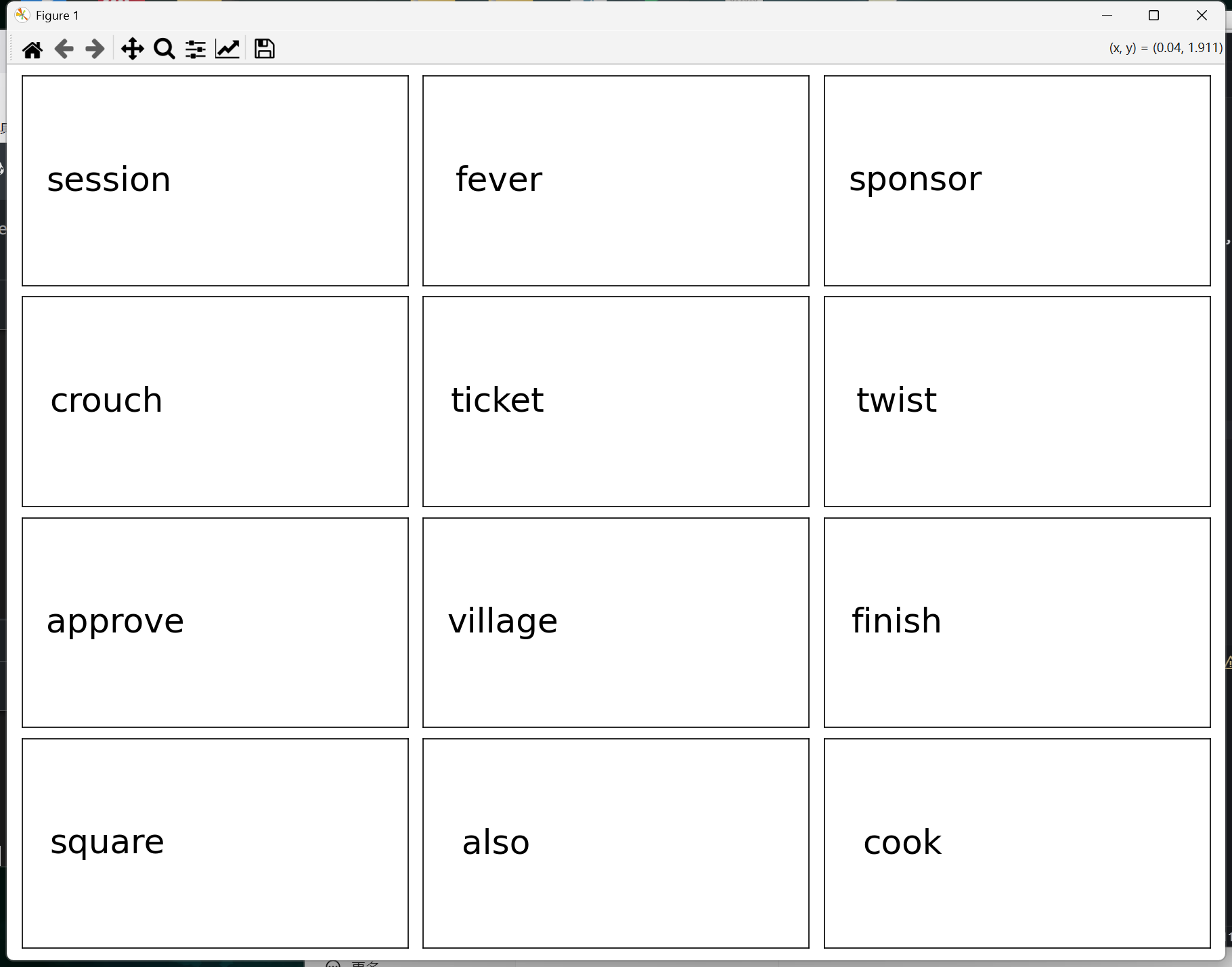This screenshot has width=1232, height=967.
Task: Select the 'approve' panel
Action: coord(215,622)
